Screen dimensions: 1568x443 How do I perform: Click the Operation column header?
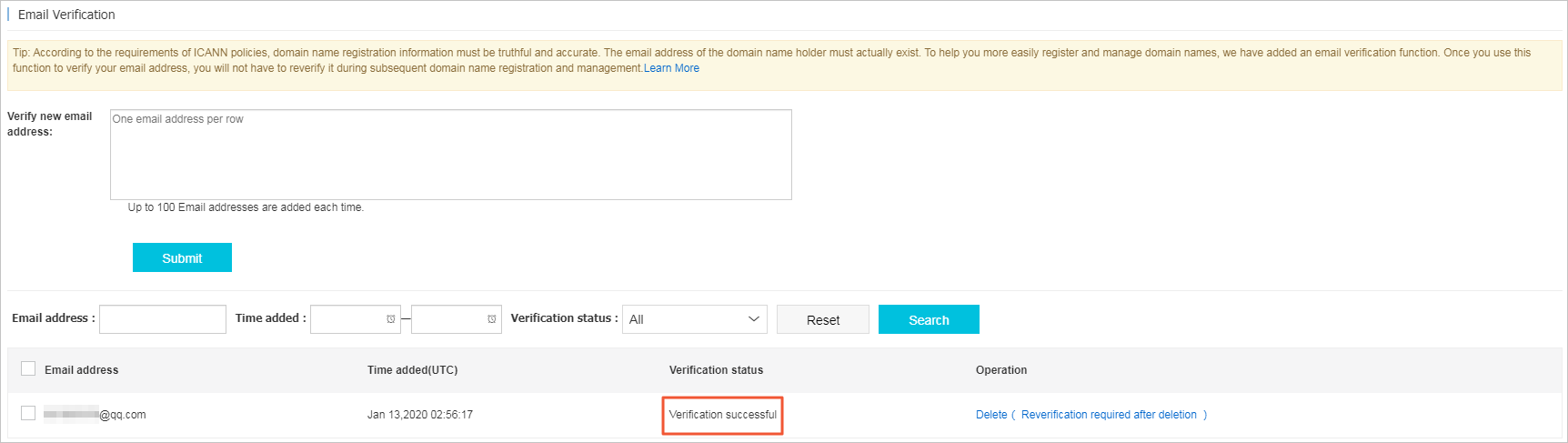point(1000,370)
